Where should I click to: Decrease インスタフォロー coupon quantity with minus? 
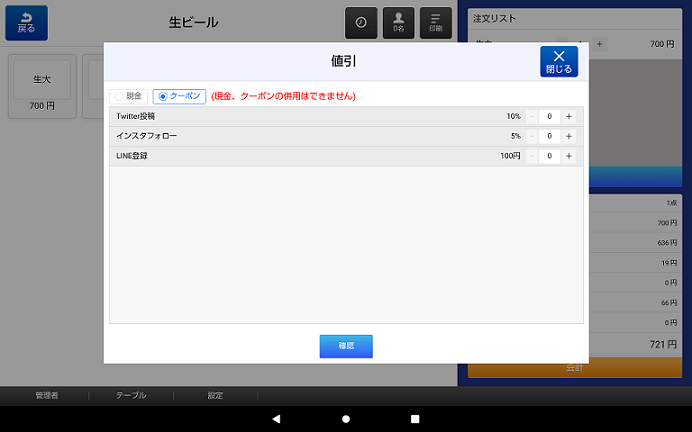[x=531, y=136]
